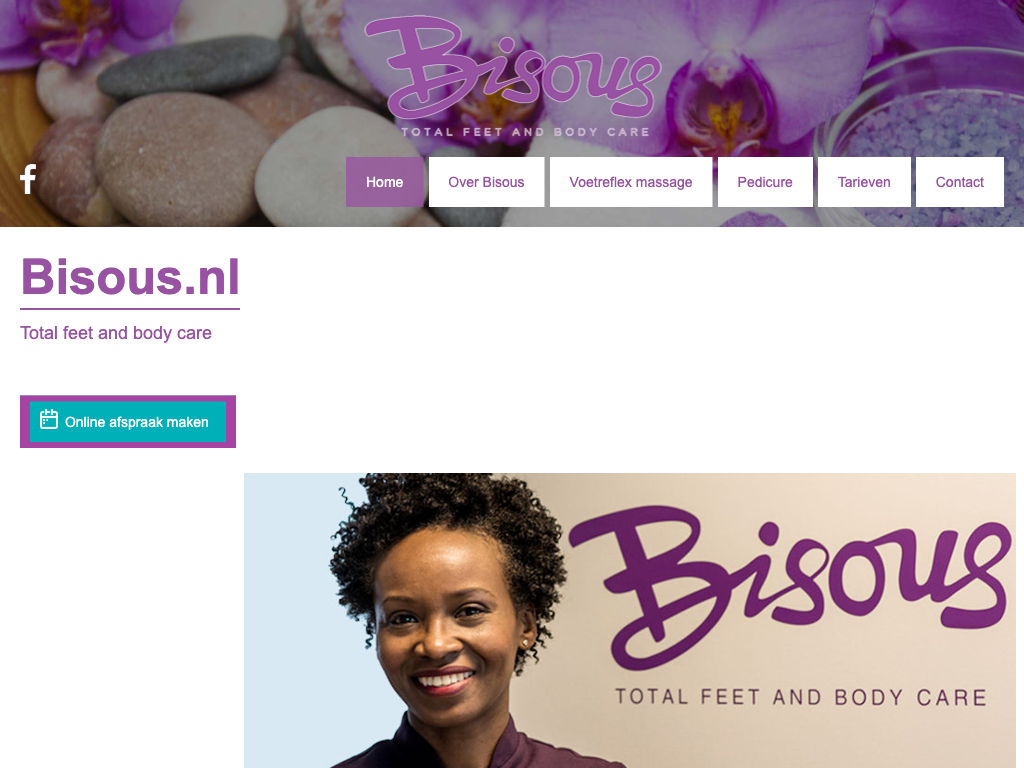1024x768 pixels.
Task: Open the Over Bisous page
Action: [487, 182]
